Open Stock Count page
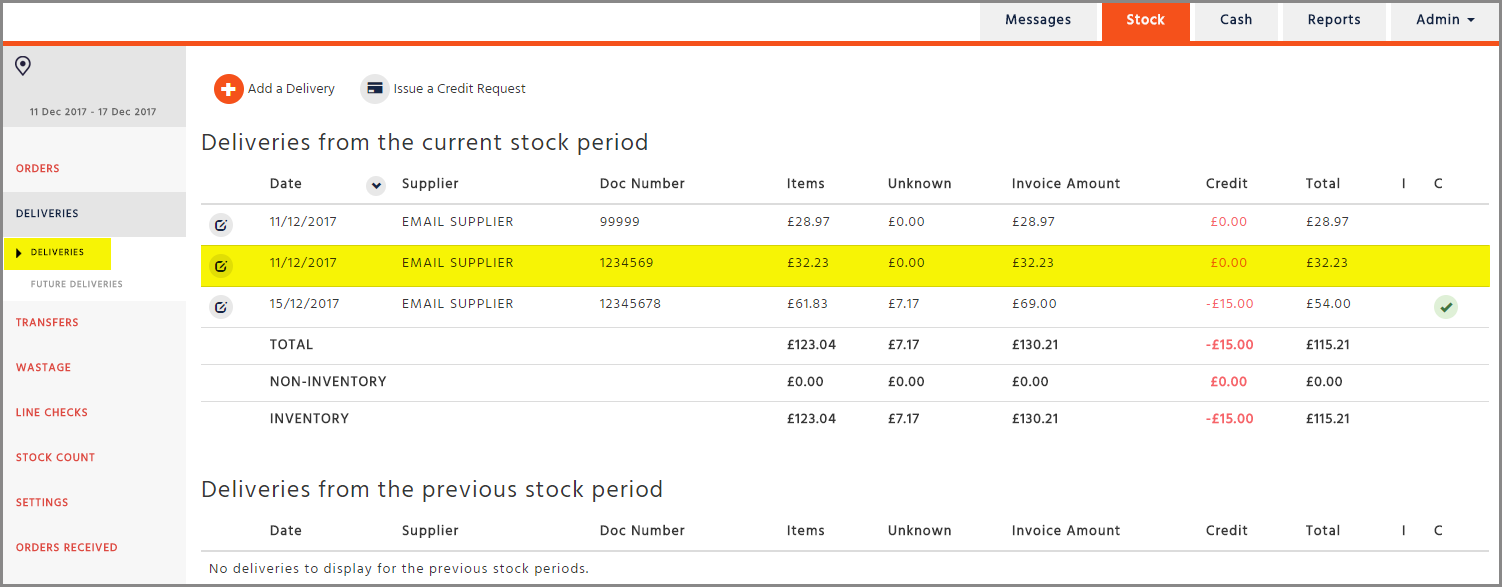The width and height of the screenshot is (1502, 587). pyautogui.click(x=55, y=458)
